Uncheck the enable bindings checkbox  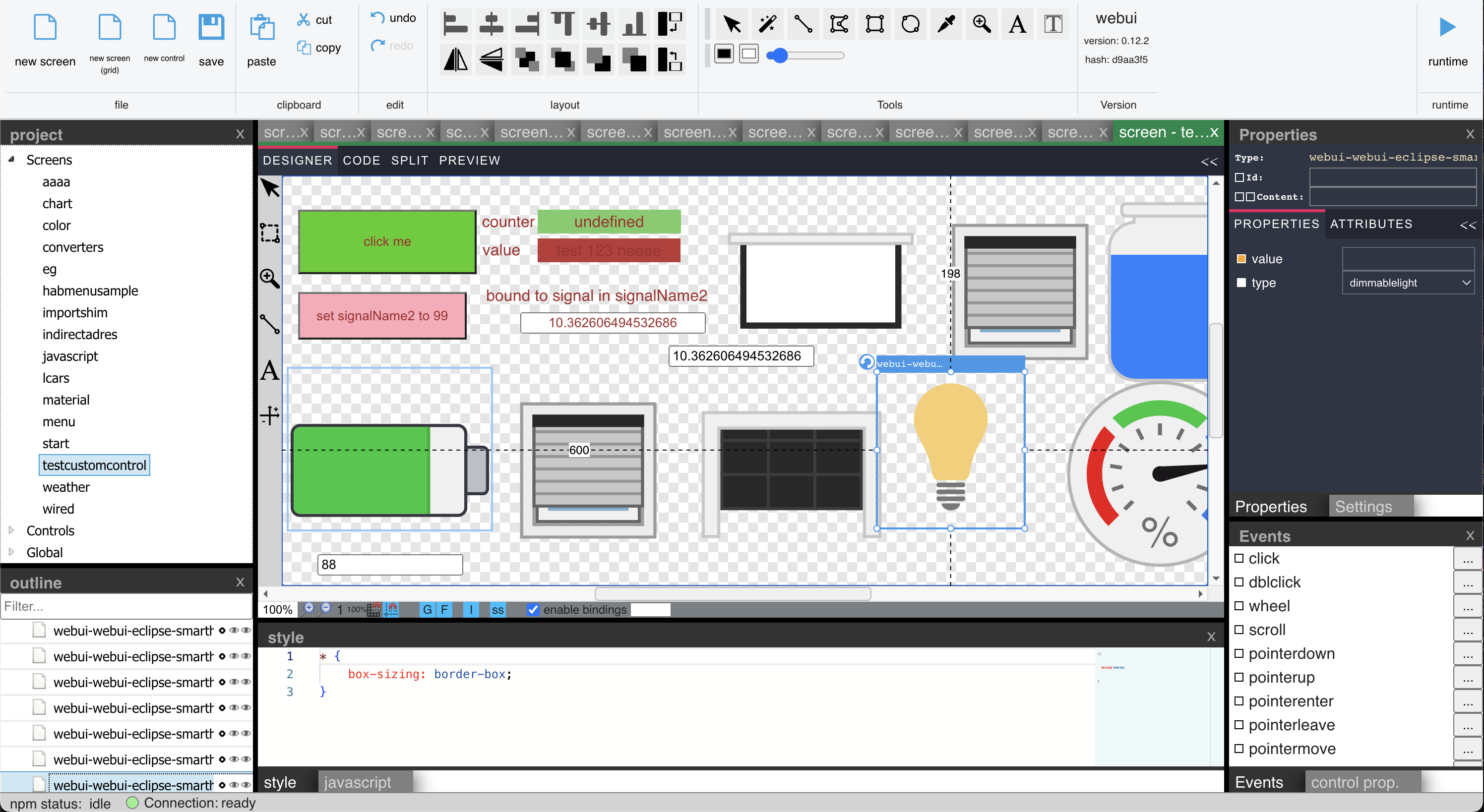[x=533, y=609]
